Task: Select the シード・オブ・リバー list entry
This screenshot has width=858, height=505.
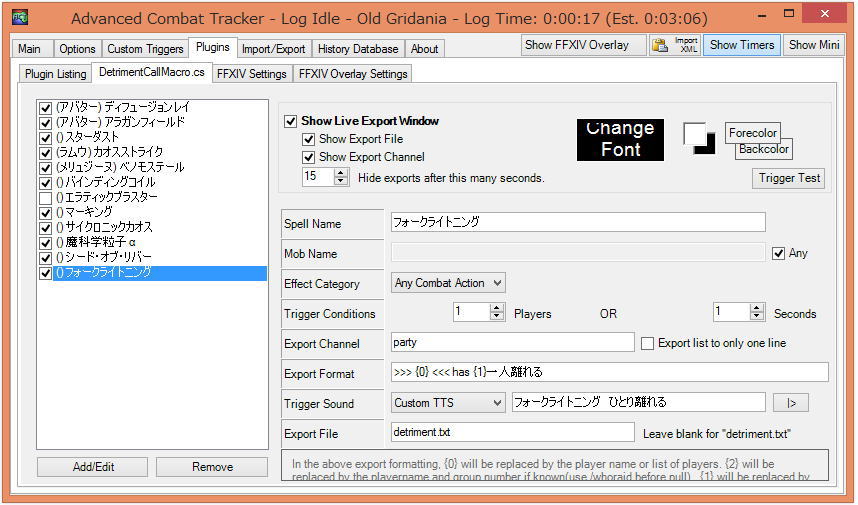Action: [104, 257]
